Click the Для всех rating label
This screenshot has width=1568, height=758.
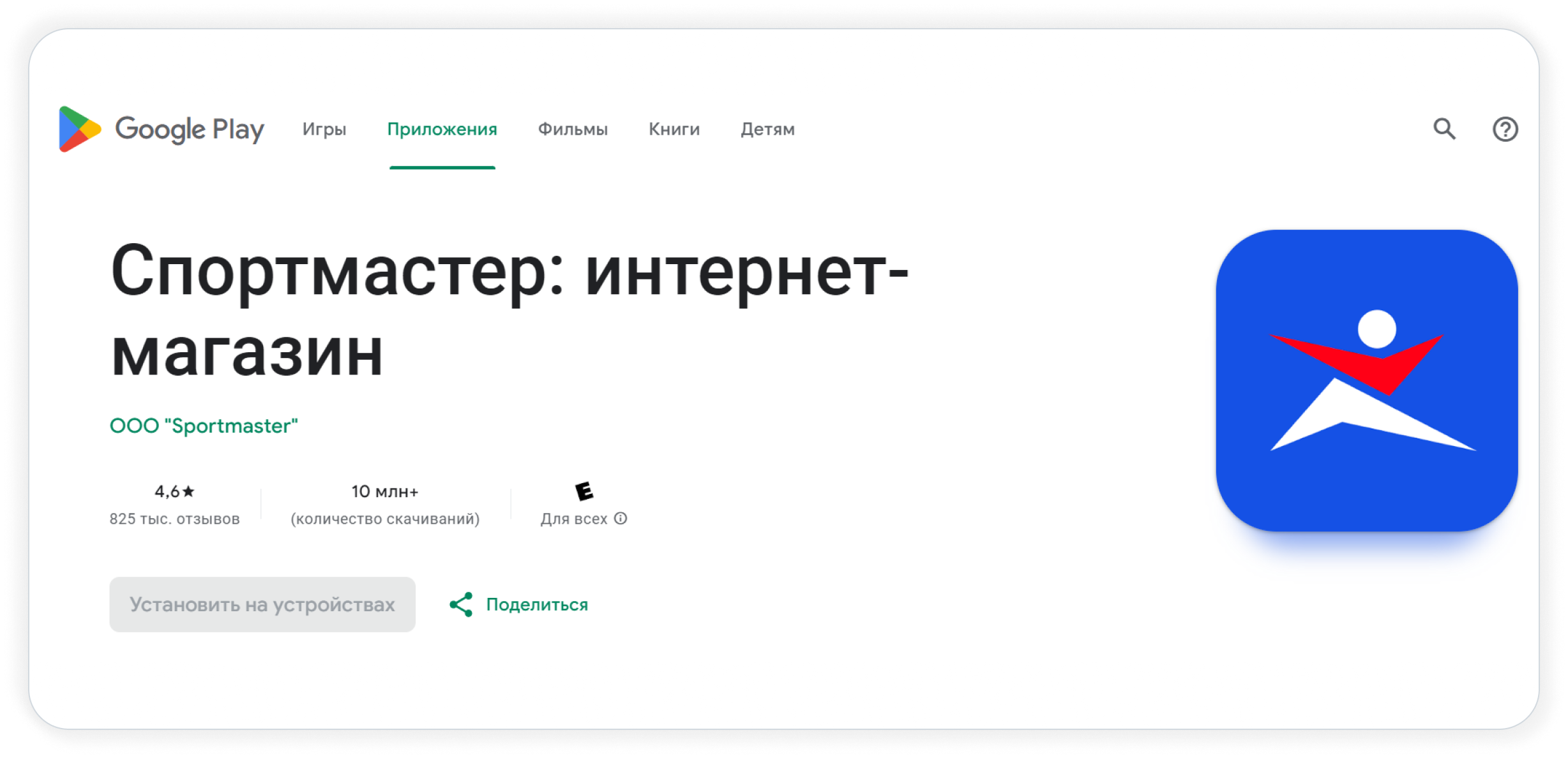tap(574, 519)
